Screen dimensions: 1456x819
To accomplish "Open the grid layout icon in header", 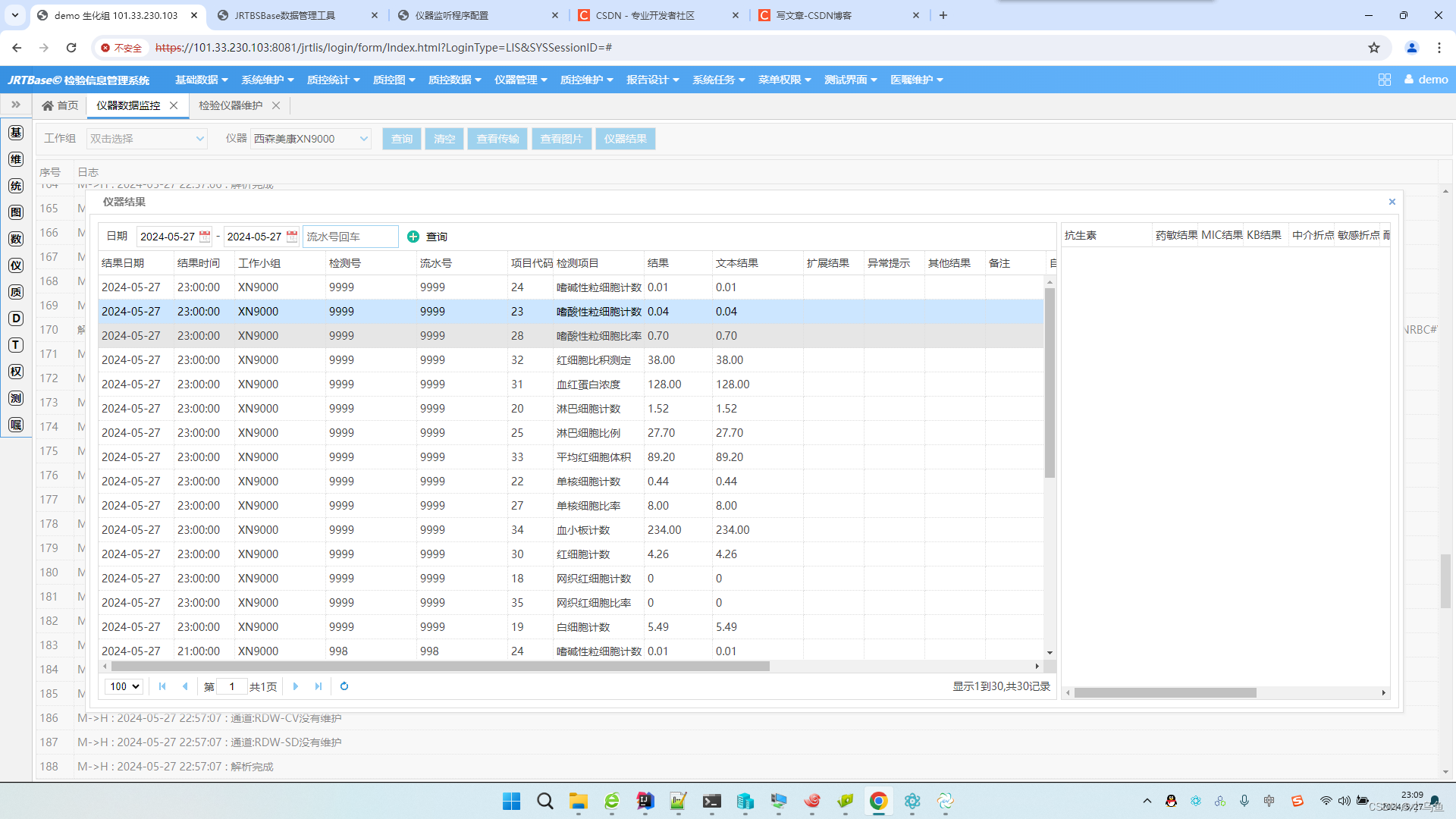I will point(1385,80).
